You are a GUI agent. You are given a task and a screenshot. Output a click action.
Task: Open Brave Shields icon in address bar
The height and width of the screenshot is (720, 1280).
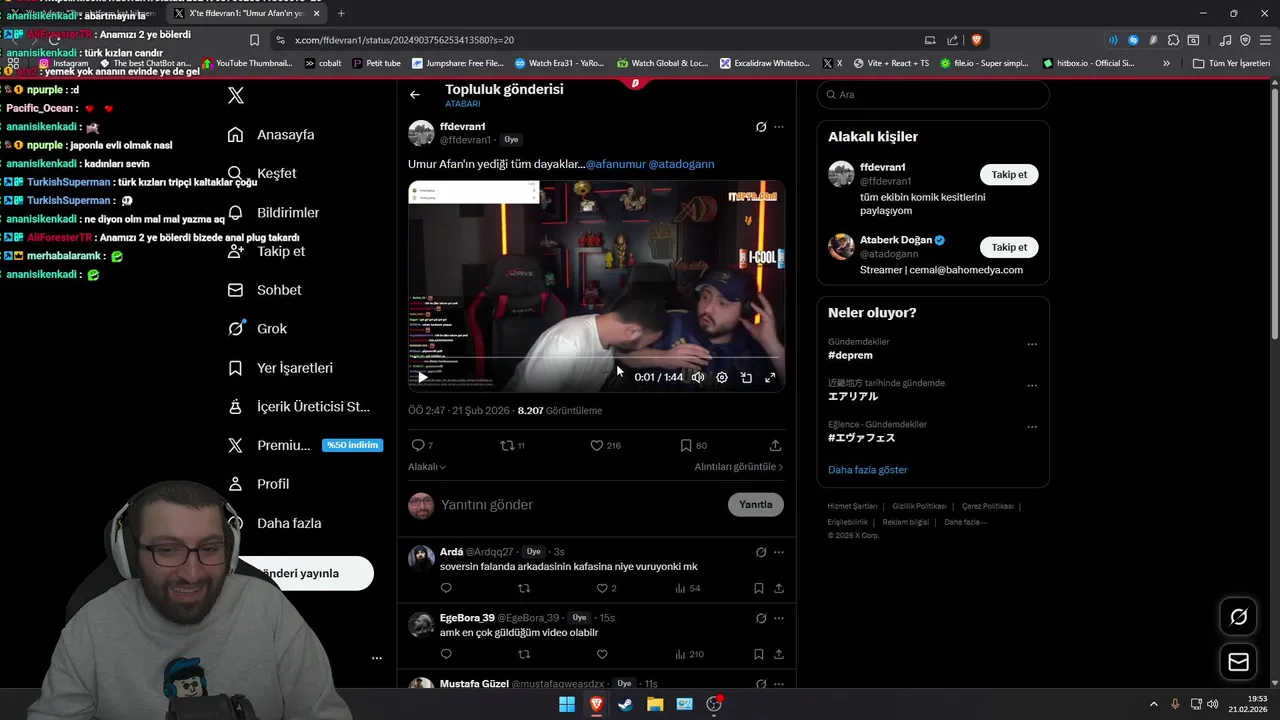(976, 40)
